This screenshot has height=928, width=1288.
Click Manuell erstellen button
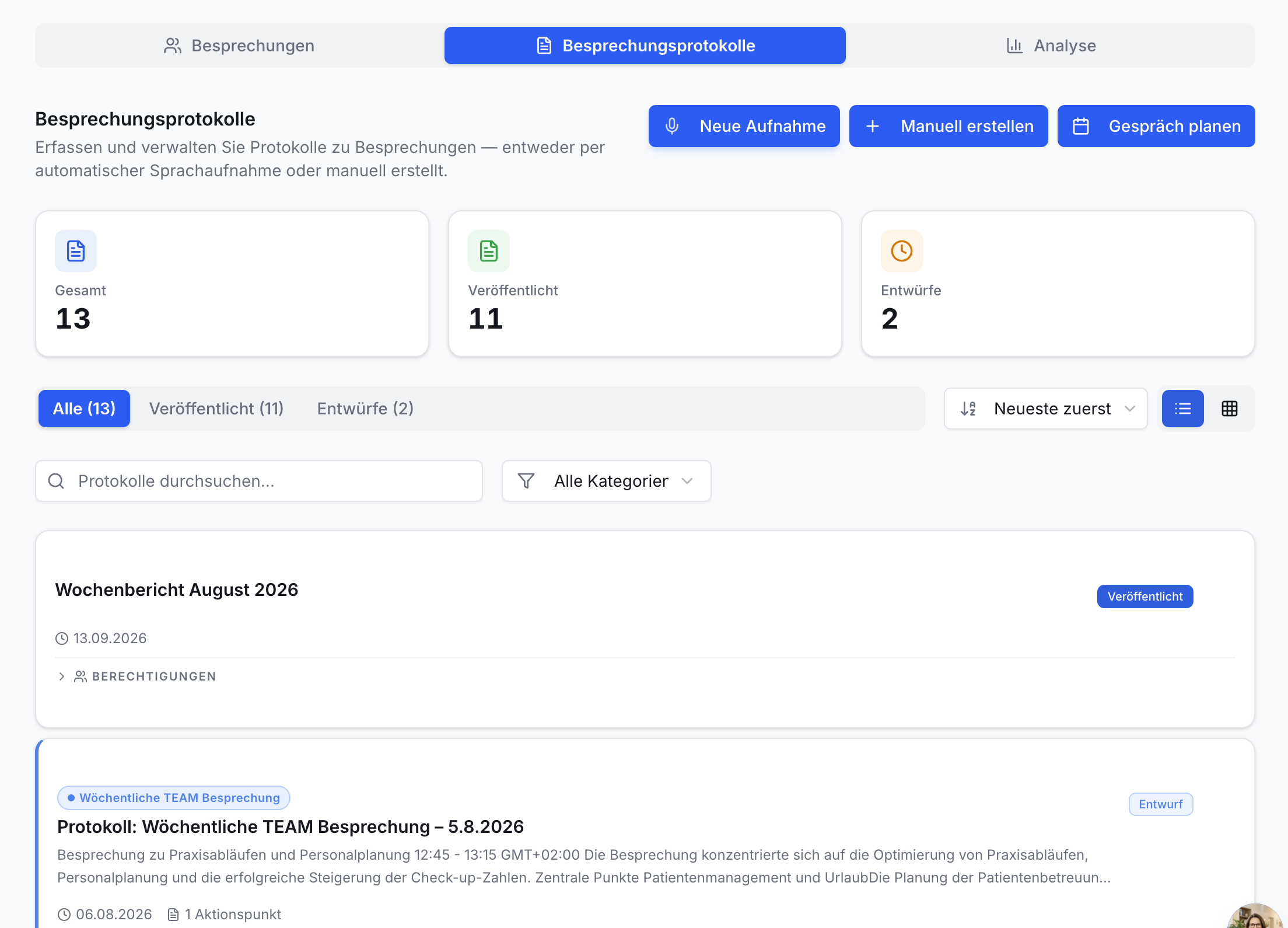click(949, 126)
